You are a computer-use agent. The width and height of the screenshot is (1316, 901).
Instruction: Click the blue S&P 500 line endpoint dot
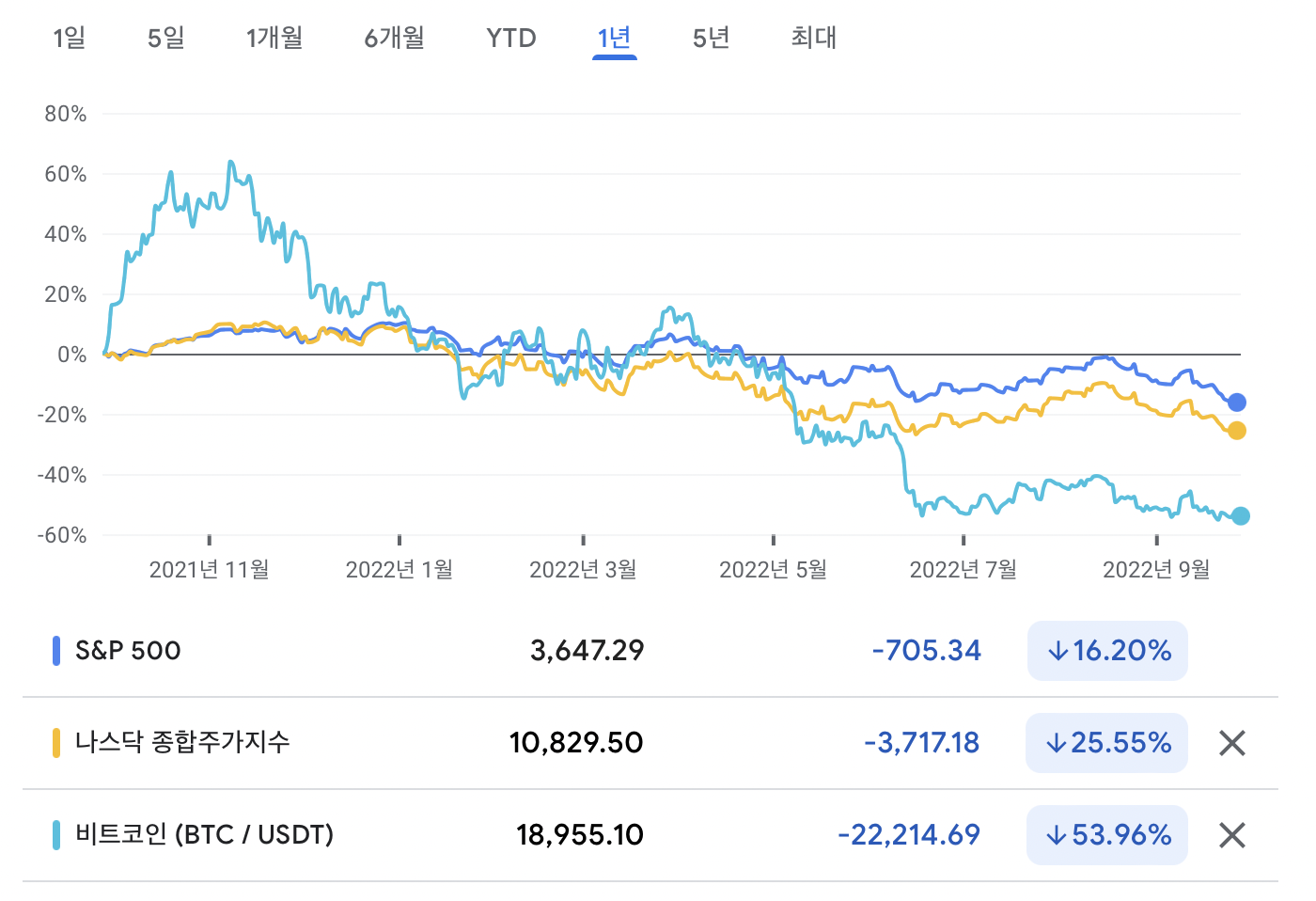1237,403
